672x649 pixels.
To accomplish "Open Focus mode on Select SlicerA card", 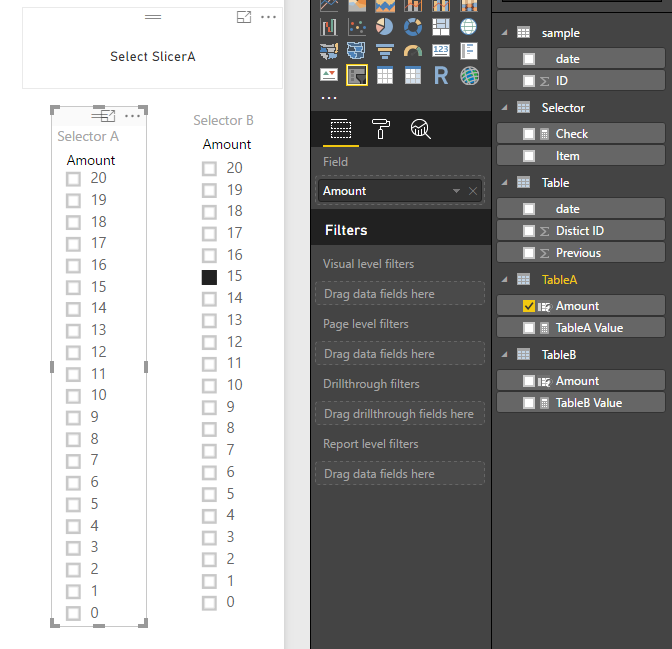I will (x=244, y=17).
